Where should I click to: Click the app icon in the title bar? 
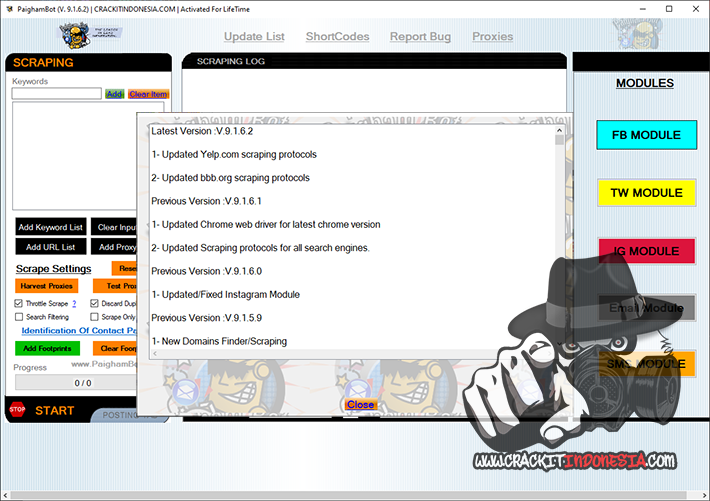[9, 8]
